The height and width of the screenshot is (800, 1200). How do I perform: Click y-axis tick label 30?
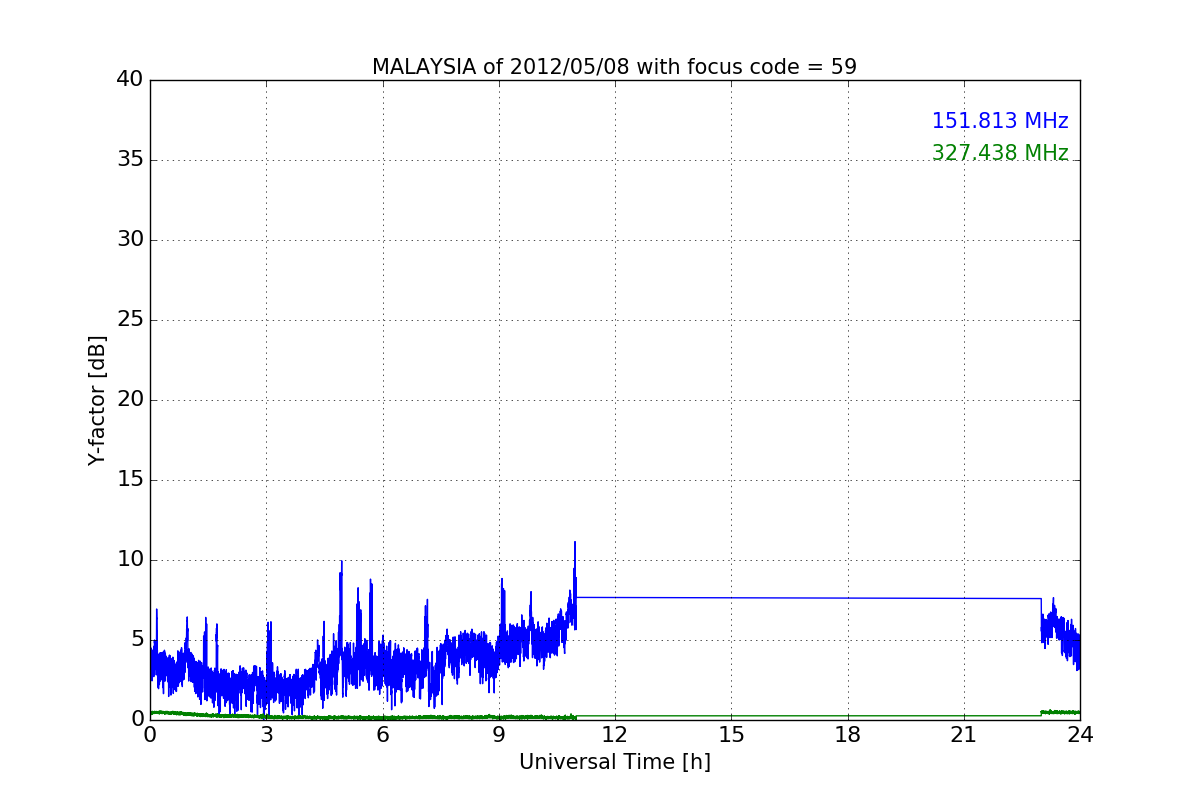tap(130, 240)
